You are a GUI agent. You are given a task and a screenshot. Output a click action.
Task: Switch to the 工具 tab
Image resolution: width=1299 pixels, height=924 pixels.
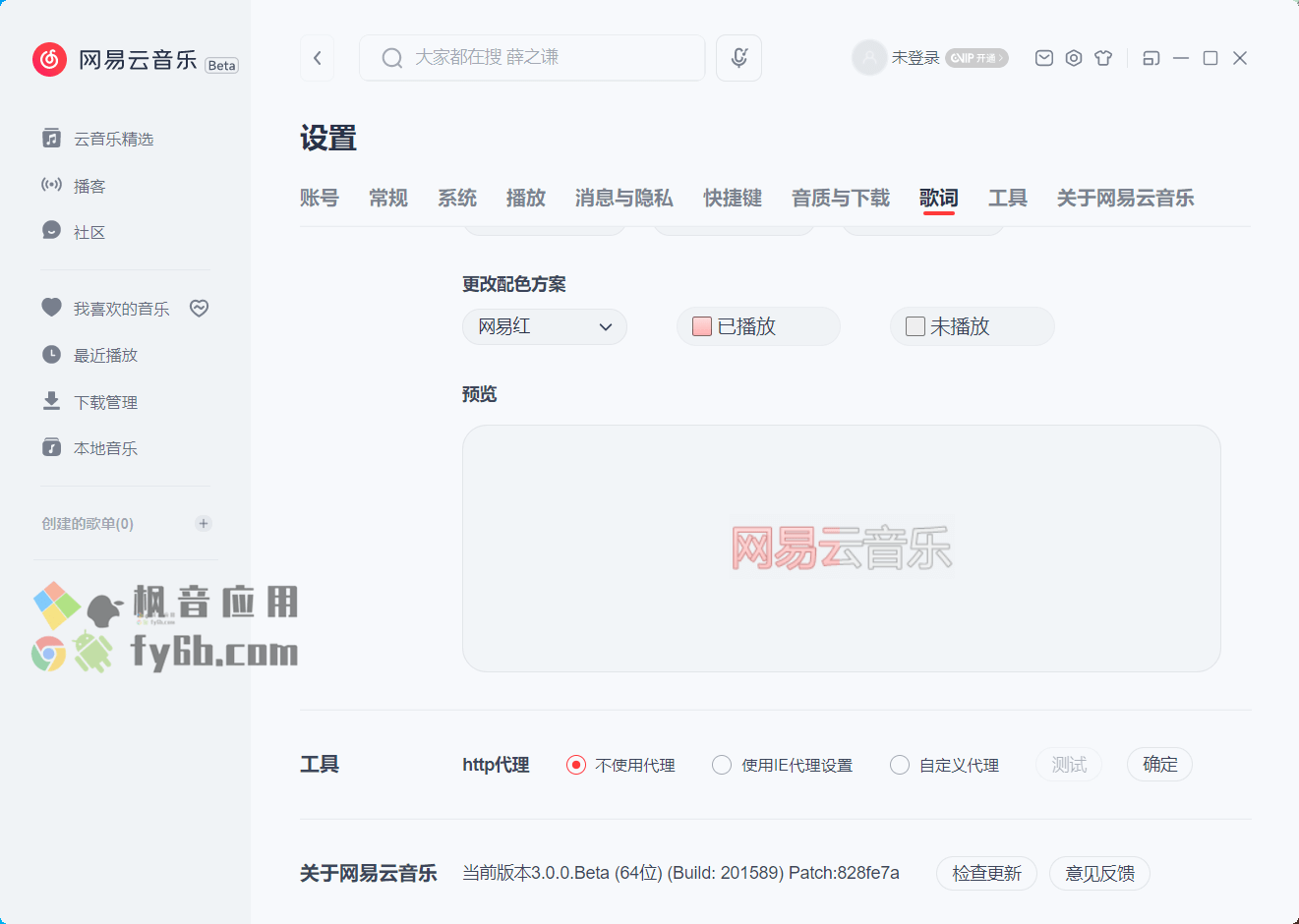pos(1008,198)
